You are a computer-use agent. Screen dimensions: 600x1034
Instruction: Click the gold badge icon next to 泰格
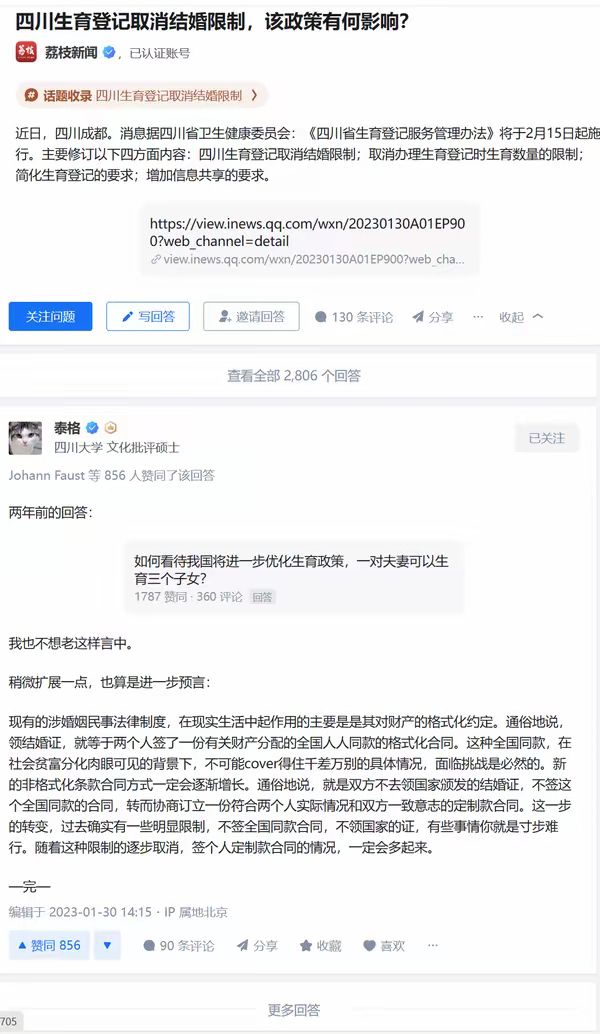coord(111,427)
